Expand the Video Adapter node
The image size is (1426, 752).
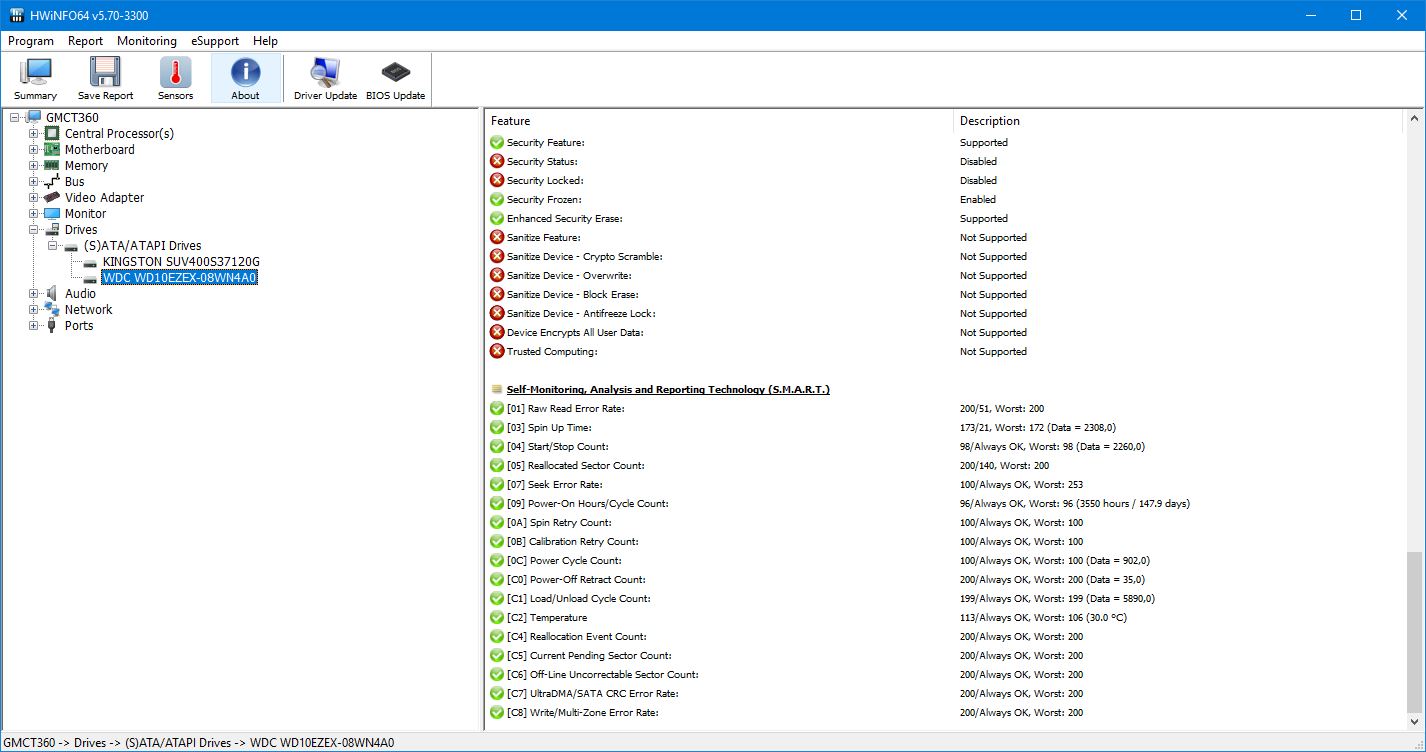[x=34, y=198]
